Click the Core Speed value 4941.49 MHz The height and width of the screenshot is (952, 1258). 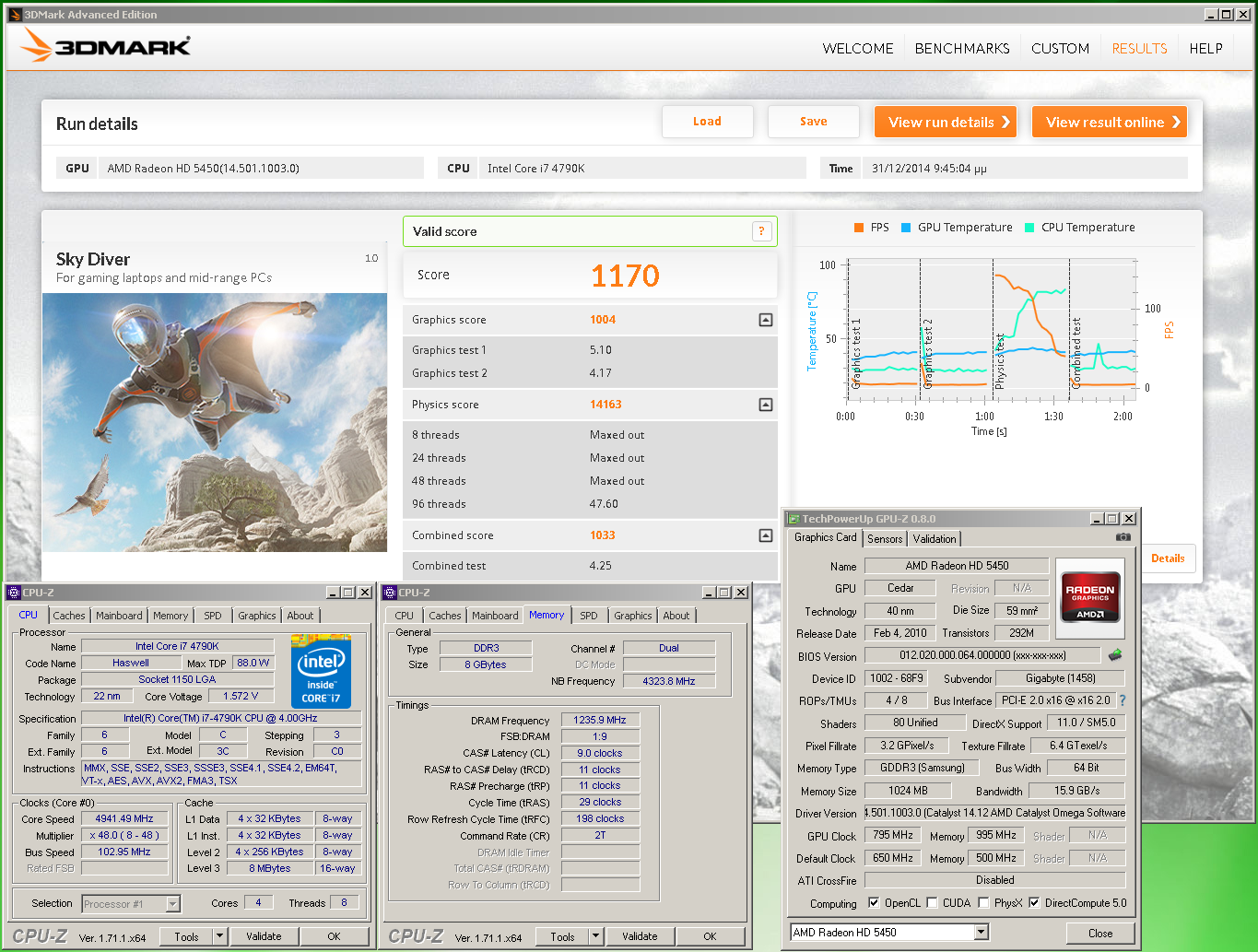(124, 818)
